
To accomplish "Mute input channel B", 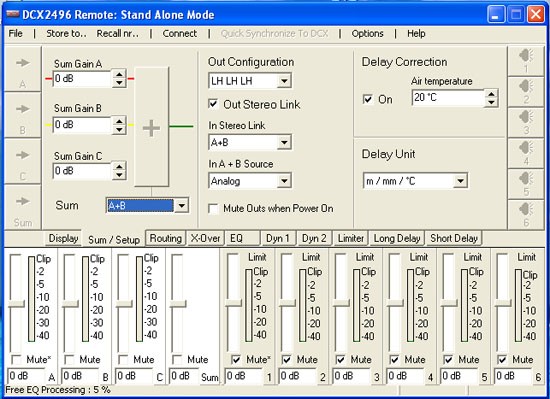I will [x=69, y=359].
